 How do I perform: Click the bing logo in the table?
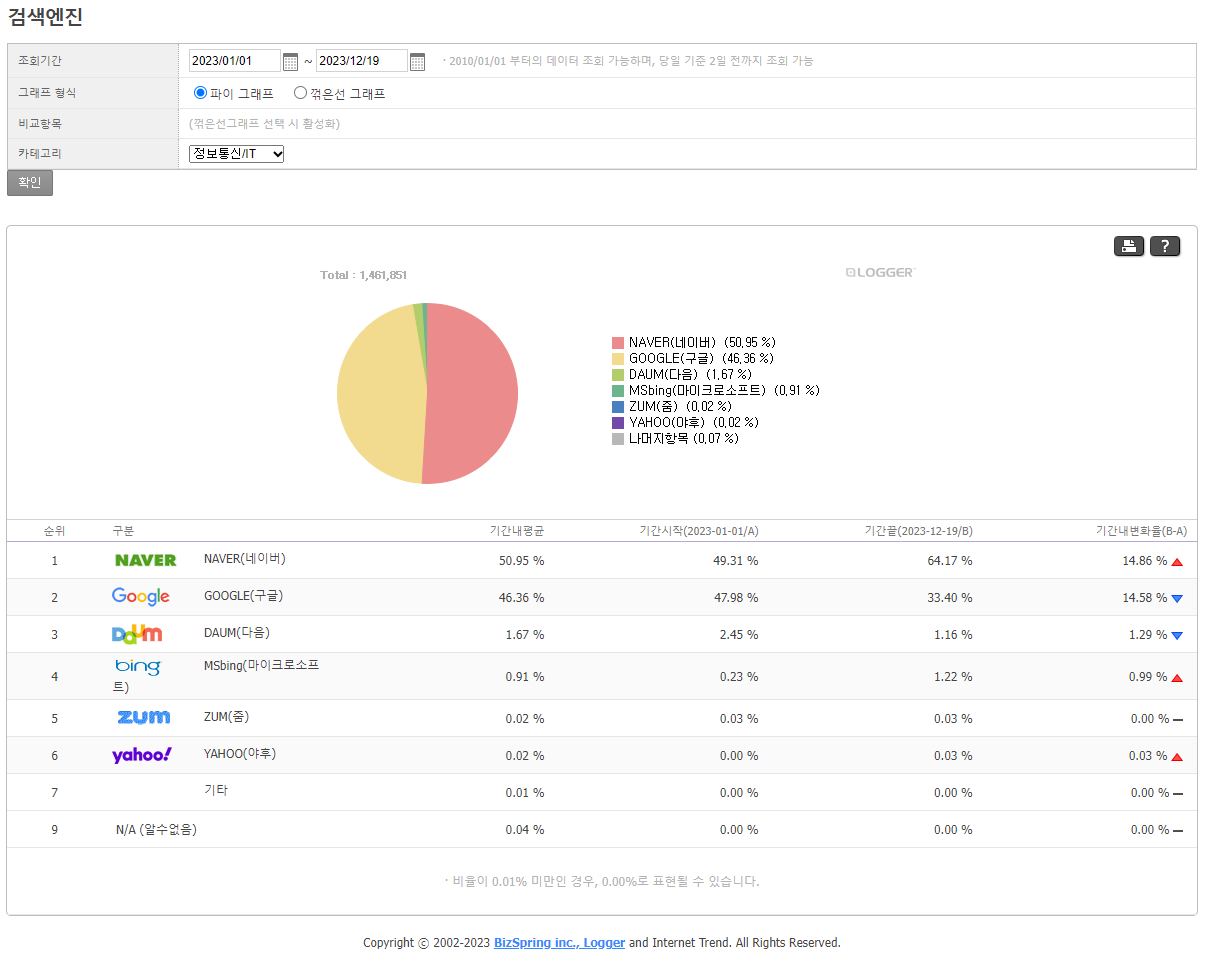(x=138, y=666)
